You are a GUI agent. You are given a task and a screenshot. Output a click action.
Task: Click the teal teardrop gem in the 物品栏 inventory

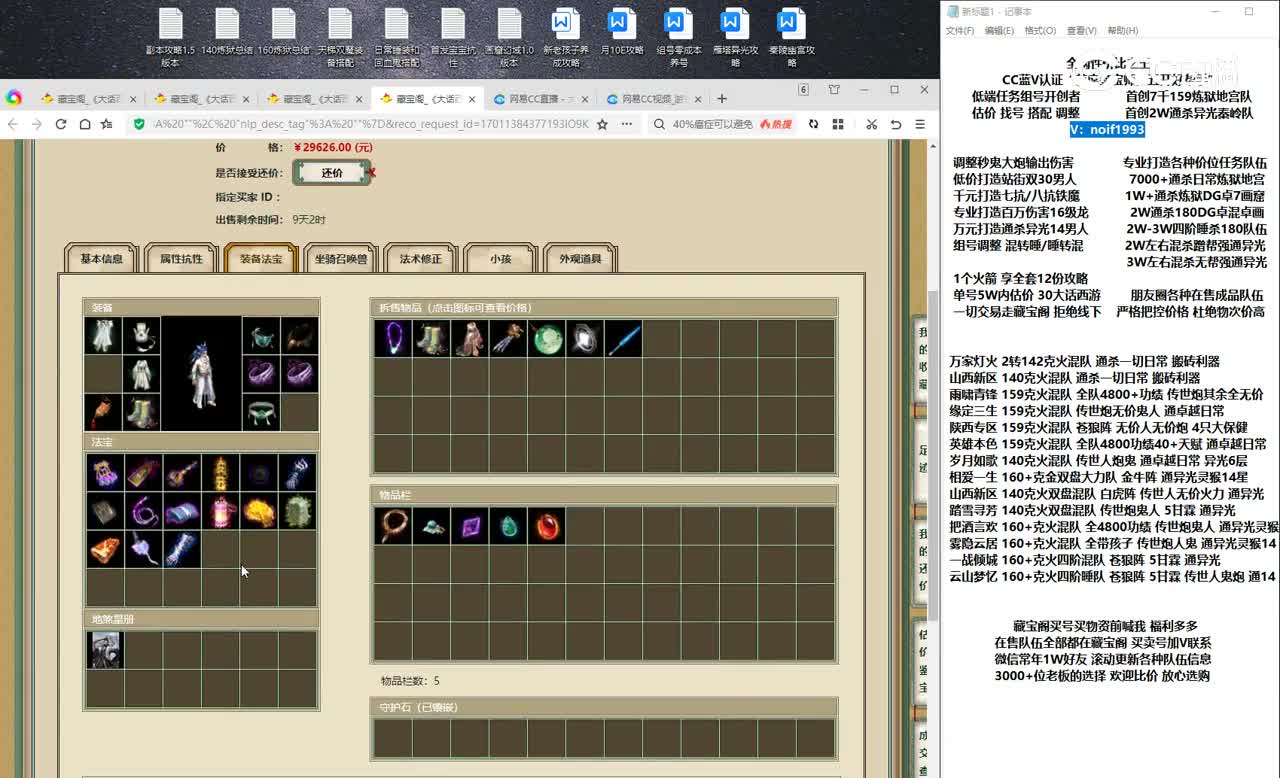[x=508, y=526]
